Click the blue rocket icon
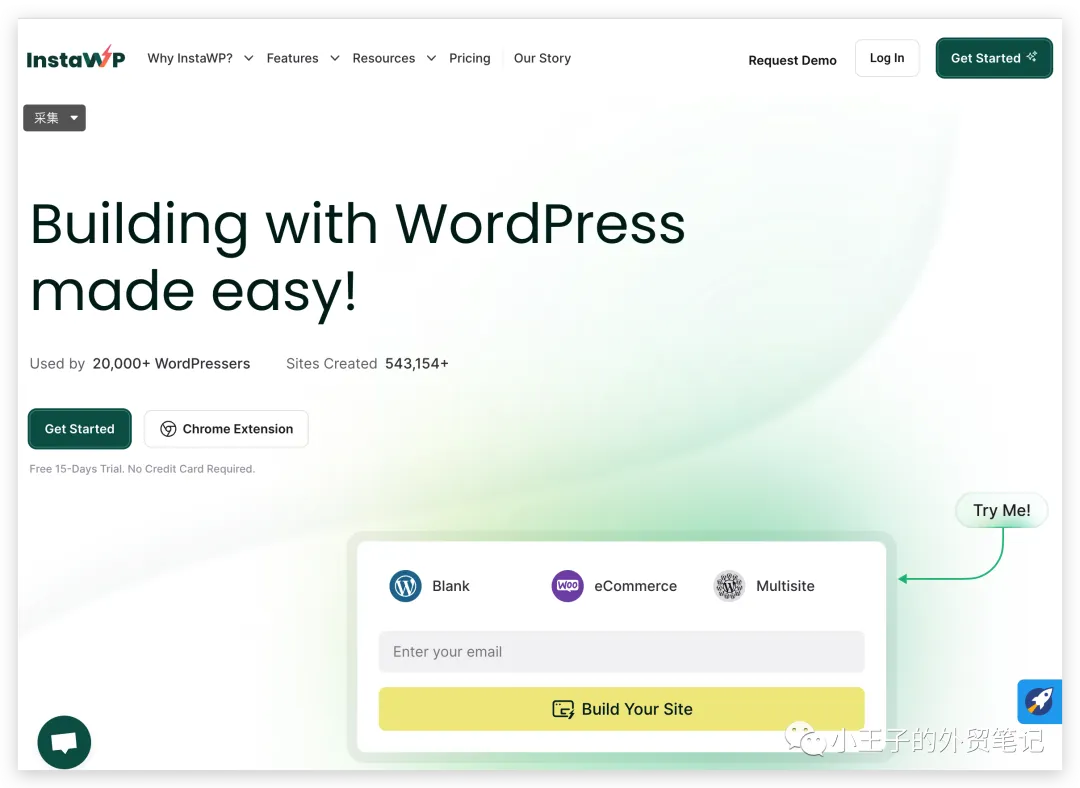Screen dimensions: 1080x788 (1039, 701)
